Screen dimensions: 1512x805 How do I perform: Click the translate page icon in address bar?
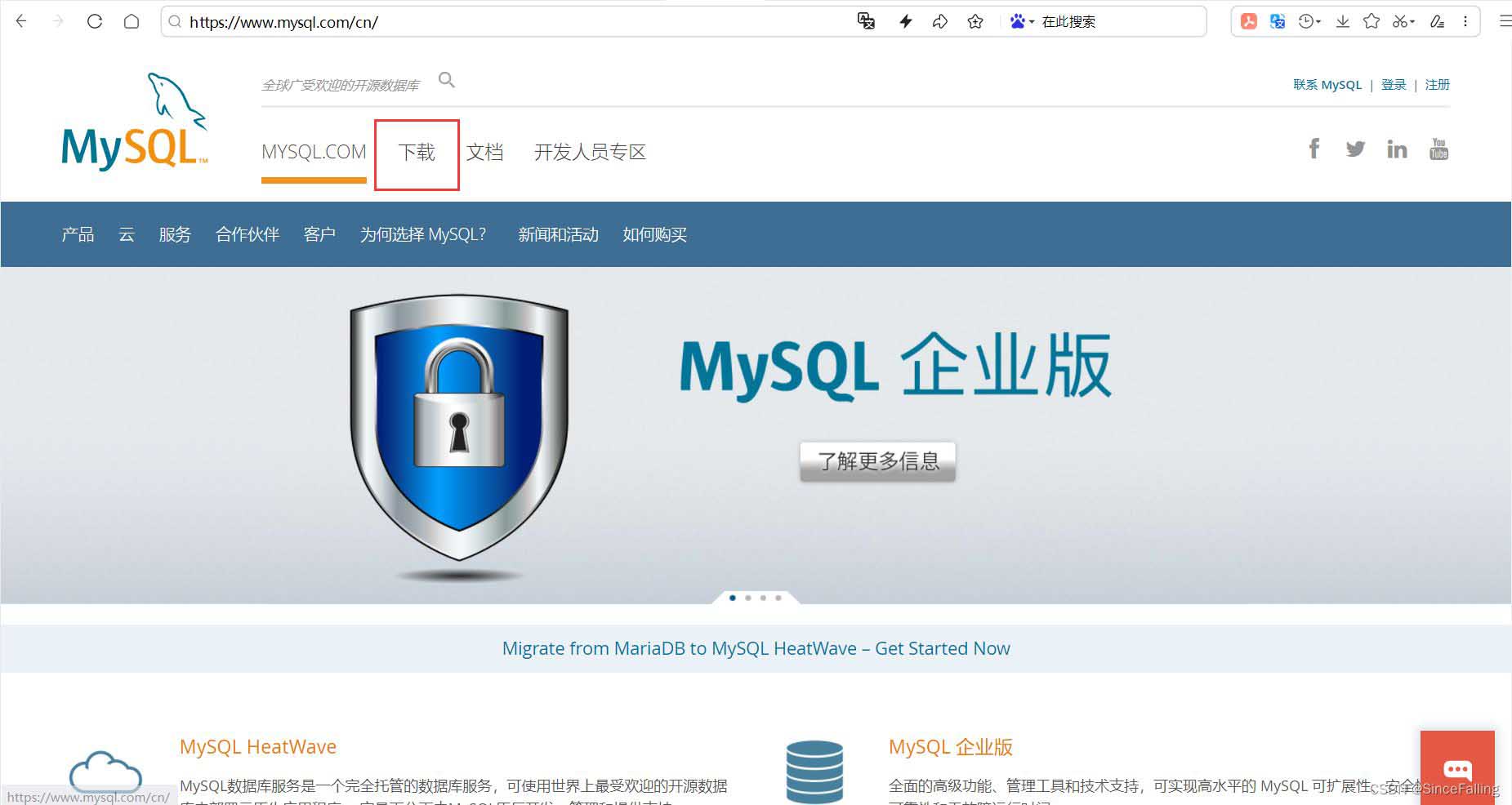[866, 21]
